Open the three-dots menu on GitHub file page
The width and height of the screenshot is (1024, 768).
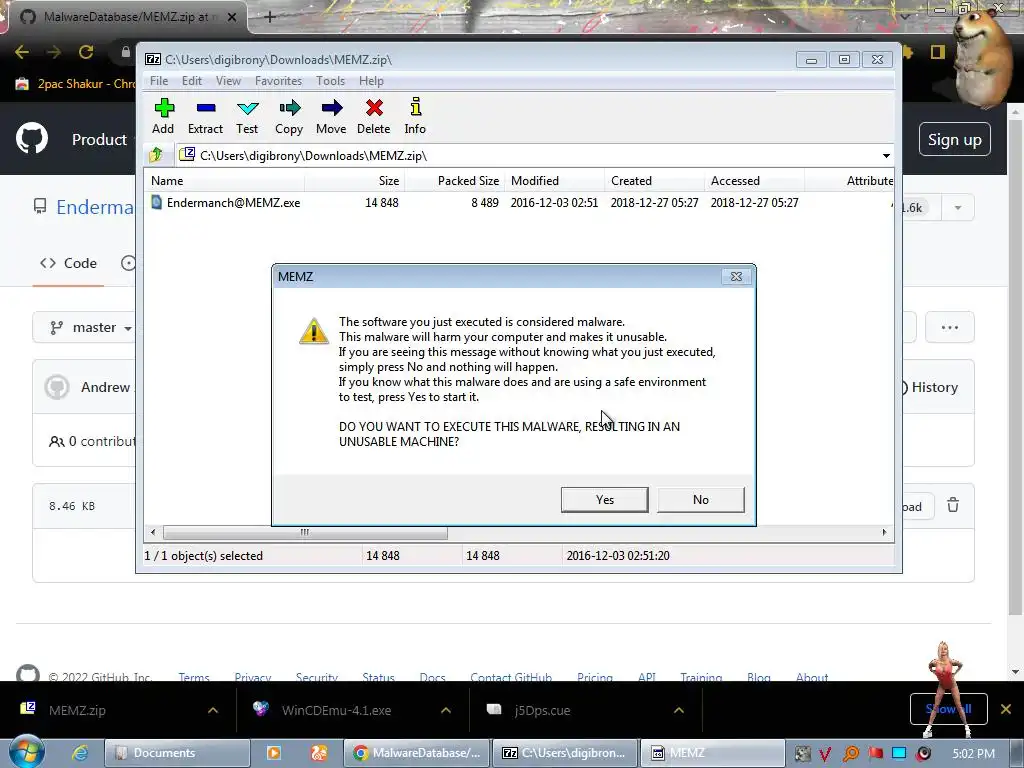[950, 327]
